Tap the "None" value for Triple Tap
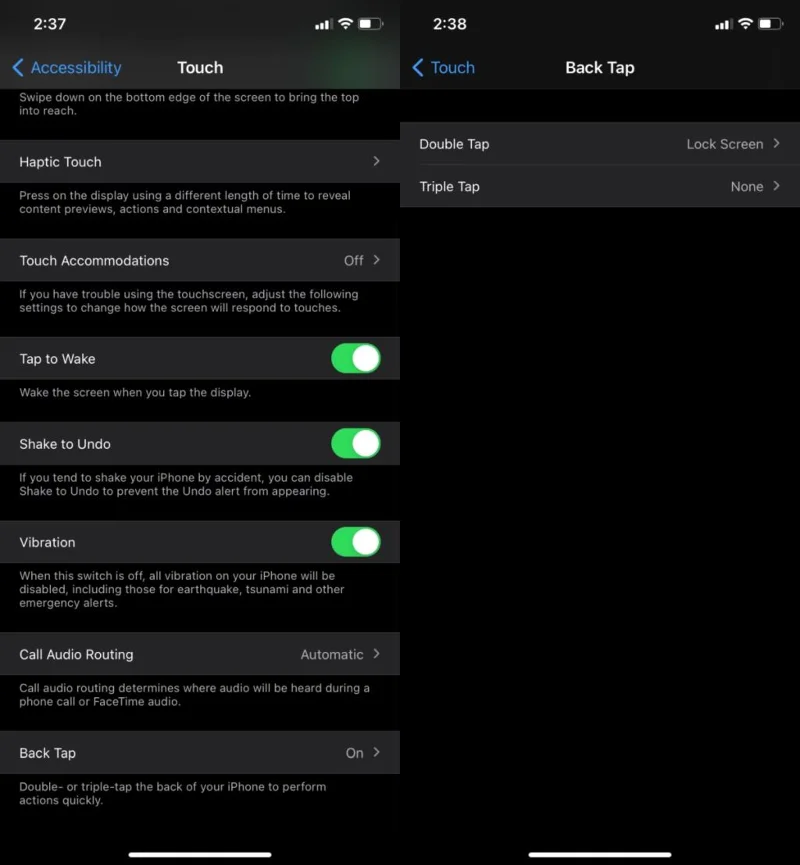The width and height of the screenshot is (800, 865). [x=747, y=186]
